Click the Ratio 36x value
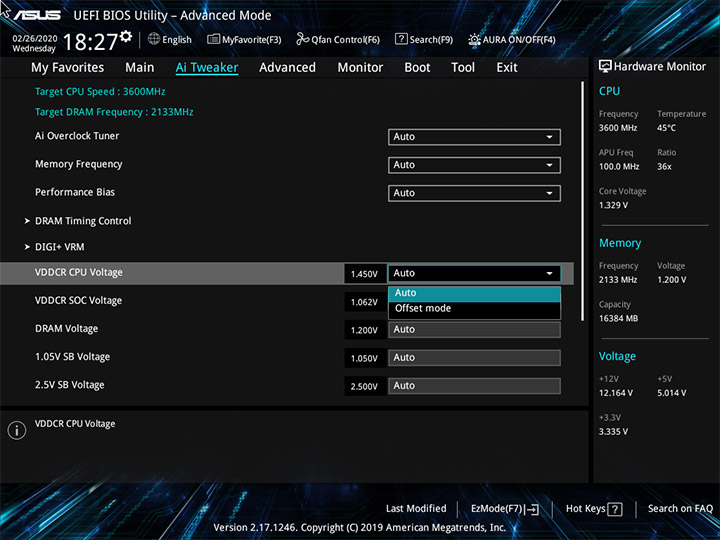The image size is (720, 540). pyautogui.click(x=664, y=167)
